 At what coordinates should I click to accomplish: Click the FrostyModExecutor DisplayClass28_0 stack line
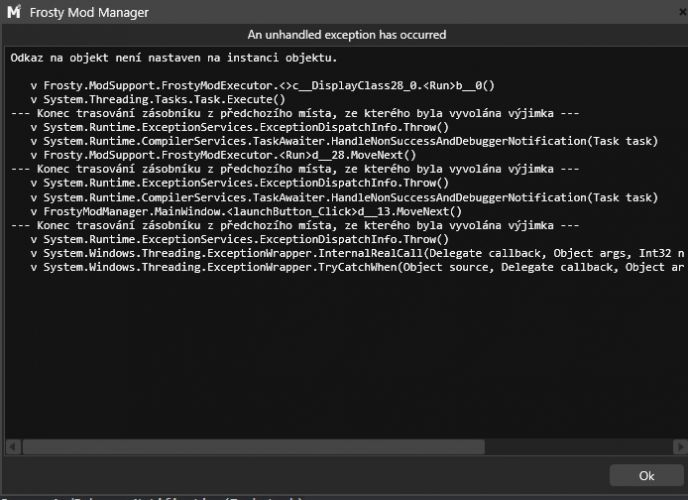pyautogui.click(x=262, y=86)
